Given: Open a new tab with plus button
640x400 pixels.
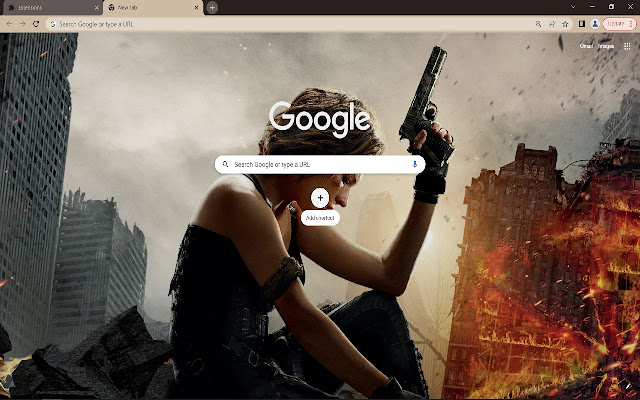Looking at the screenshot, I should point(212,7).
